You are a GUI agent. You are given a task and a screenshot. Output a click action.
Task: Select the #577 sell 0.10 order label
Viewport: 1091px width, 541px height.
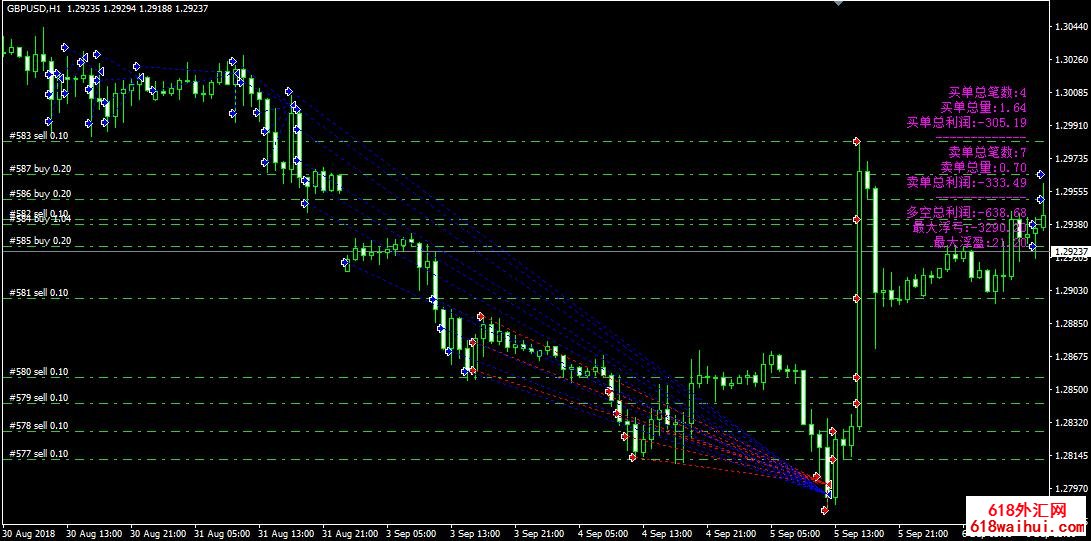coord(39,454)
